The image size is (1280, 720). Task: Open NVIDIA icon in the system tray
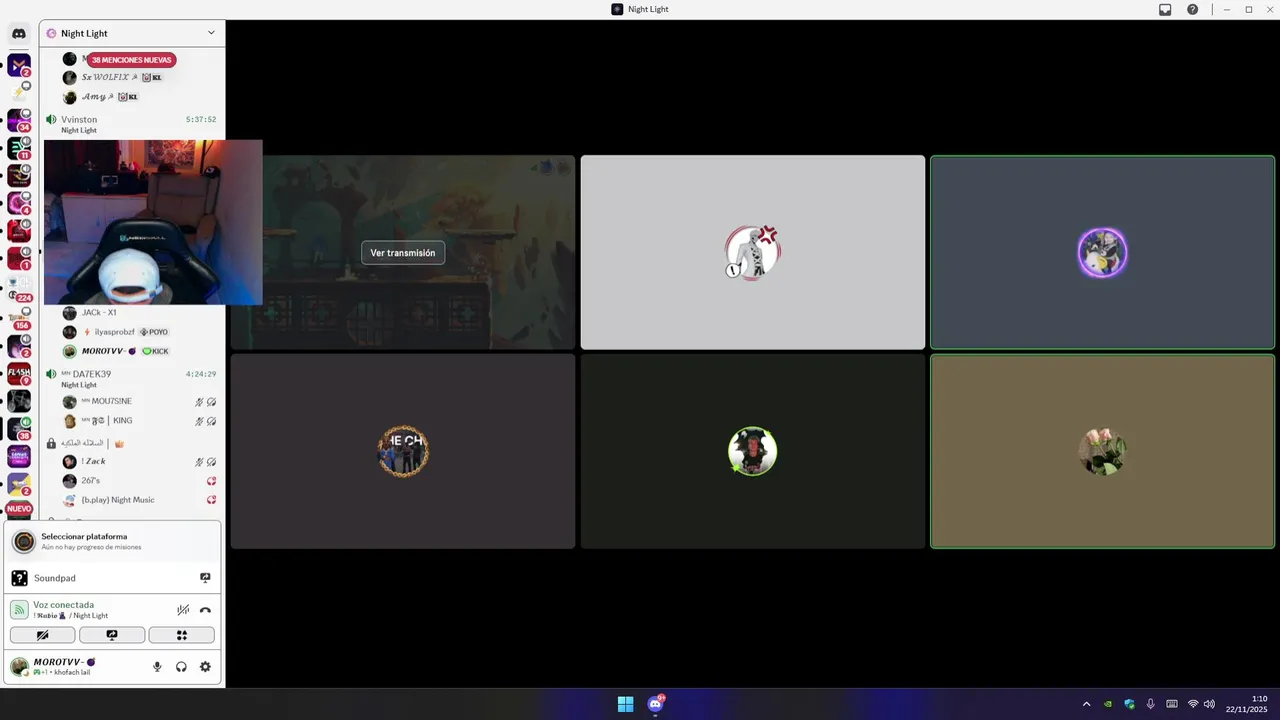1108,704
